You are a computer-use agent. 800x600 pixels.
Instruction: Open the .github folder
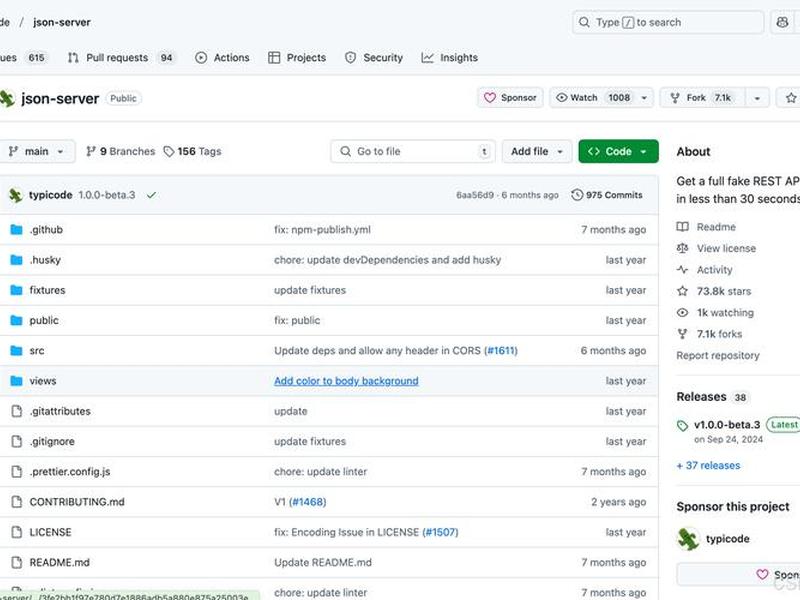point(46,230)
